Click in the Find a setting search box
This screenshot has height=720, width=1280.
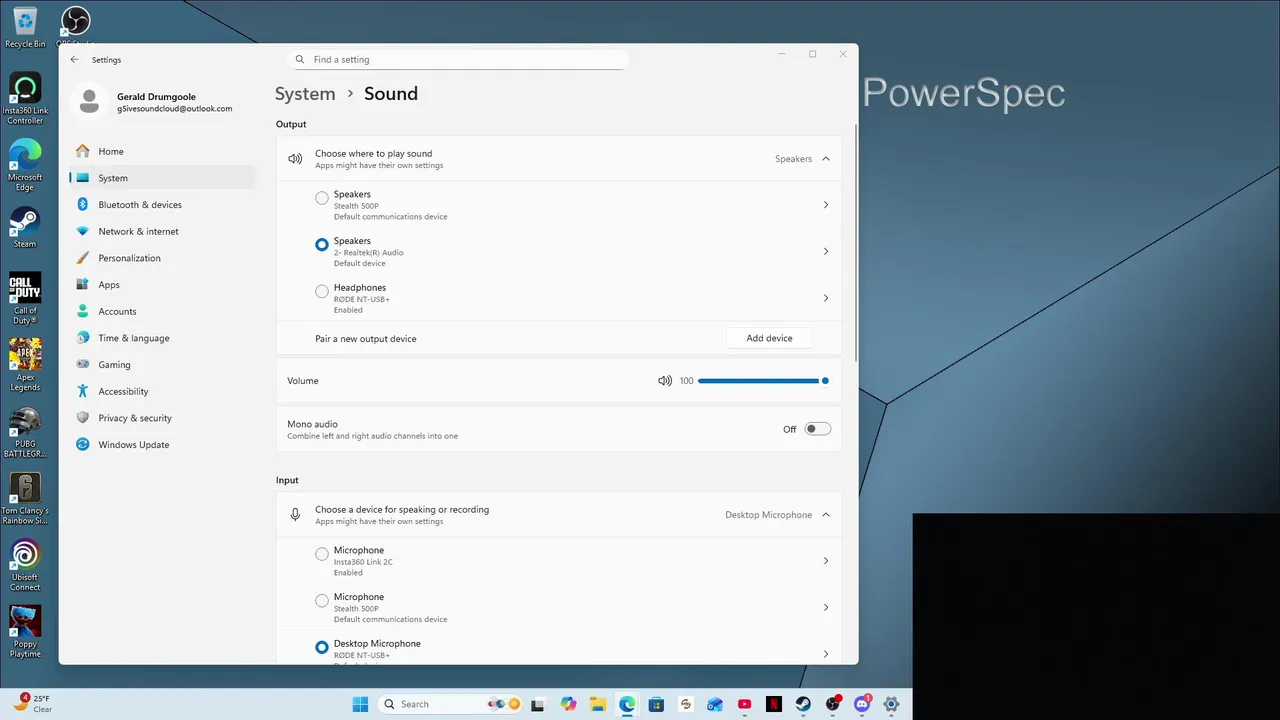pos(458,60)
